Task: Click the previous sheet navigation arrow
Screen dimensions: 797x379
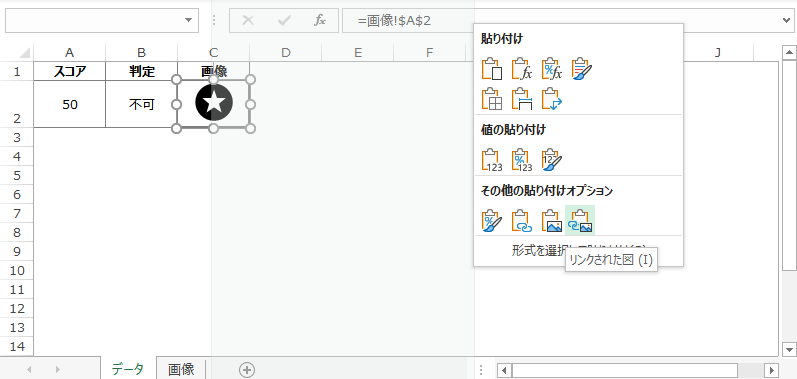Action: click(29, 369)
